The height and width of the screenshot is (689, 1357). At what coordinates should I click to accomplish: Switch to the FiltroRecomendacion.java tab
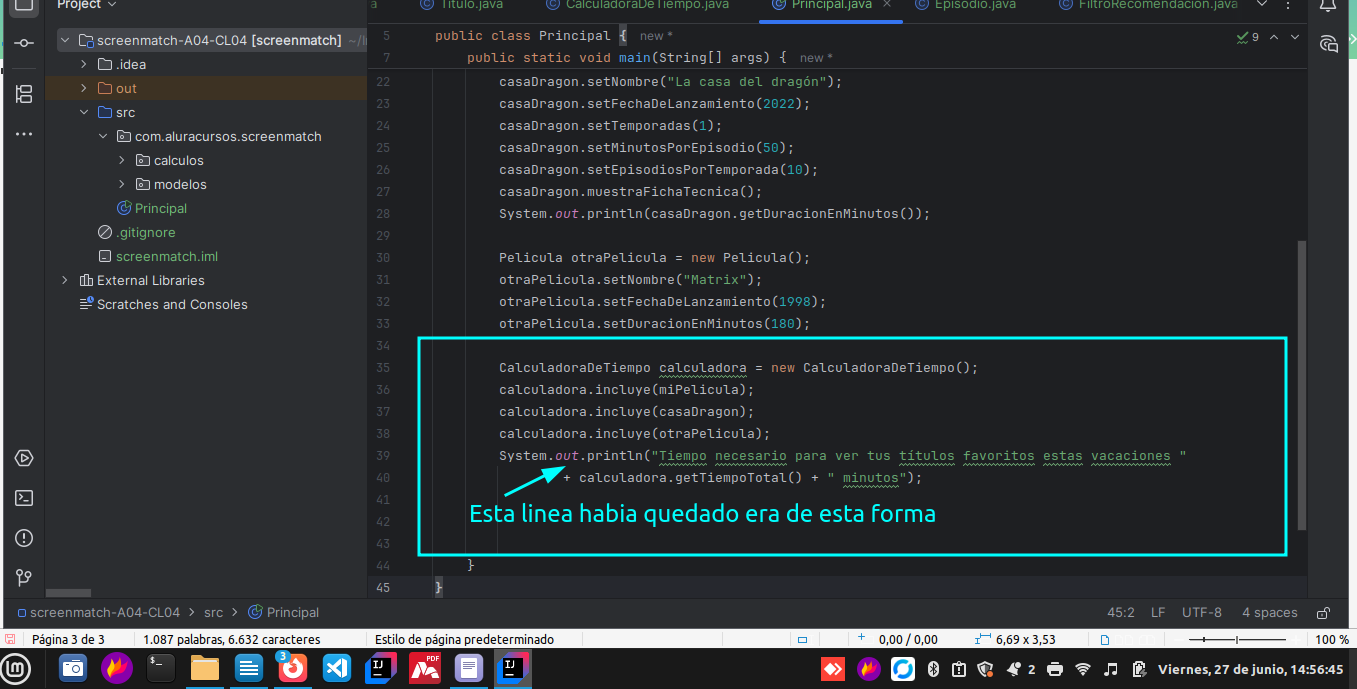pos(1148,5)
